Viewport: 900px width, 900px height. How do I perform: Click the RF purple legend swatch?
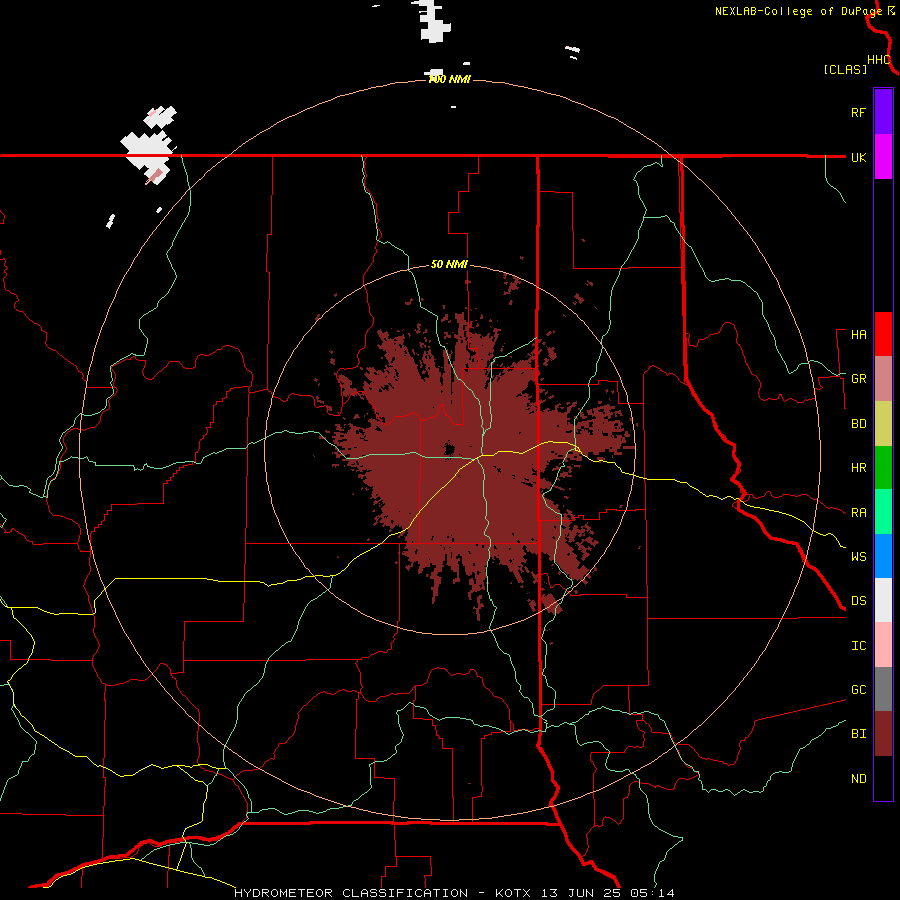[x=883, y=112]
